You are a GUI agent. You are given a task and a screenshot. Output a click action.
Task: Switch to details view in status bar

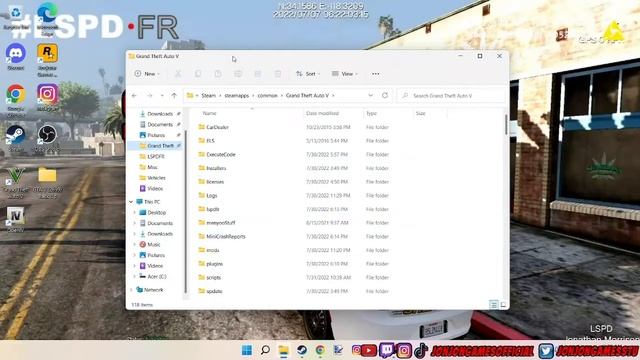[x=493, y=304]
